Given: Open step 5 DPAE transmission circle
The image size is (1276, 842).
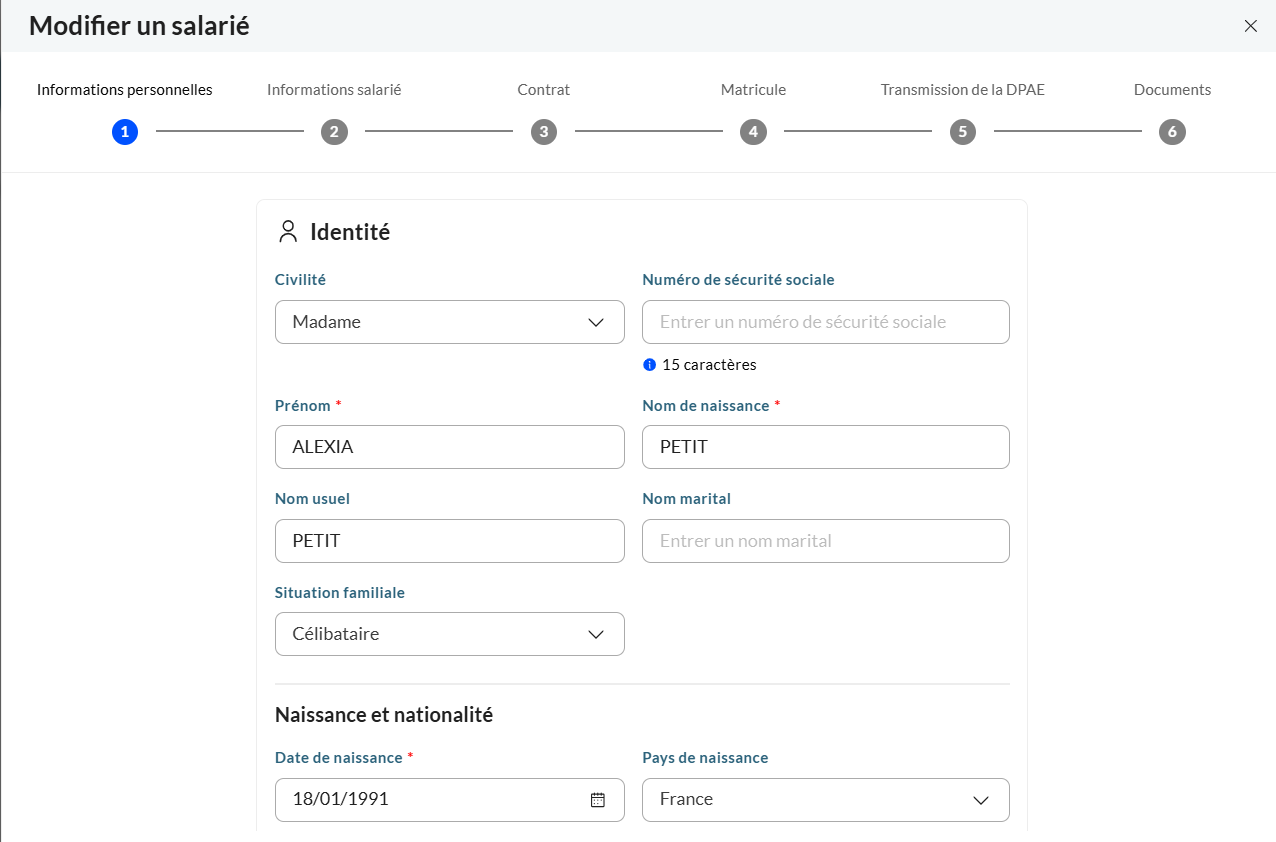Looking at the screenshot, I should pos(962,131).
